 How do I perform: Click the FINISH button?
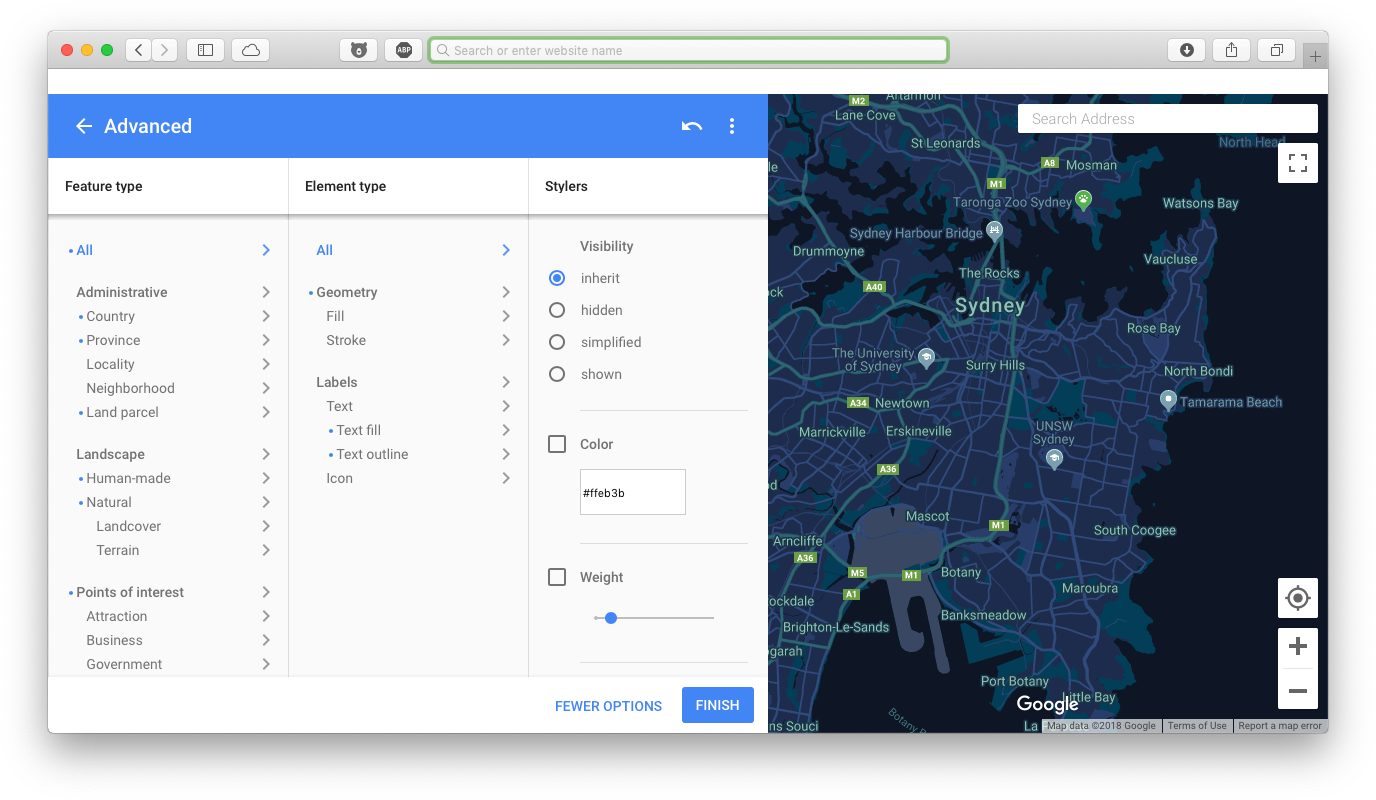(718, 705)
